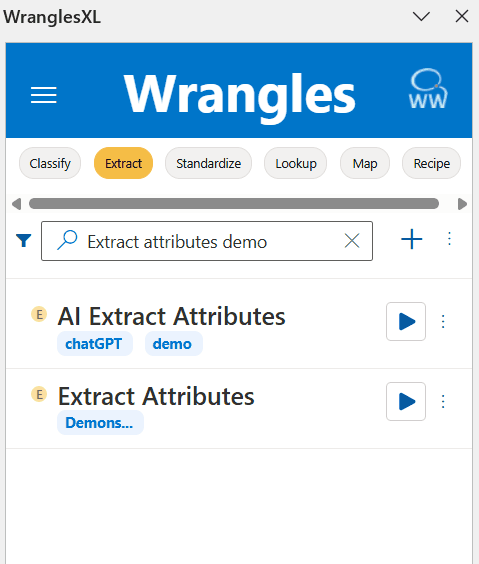The image size is (479, 564).
Task: Choose the Recipe category chip
Action: (432, 163)
